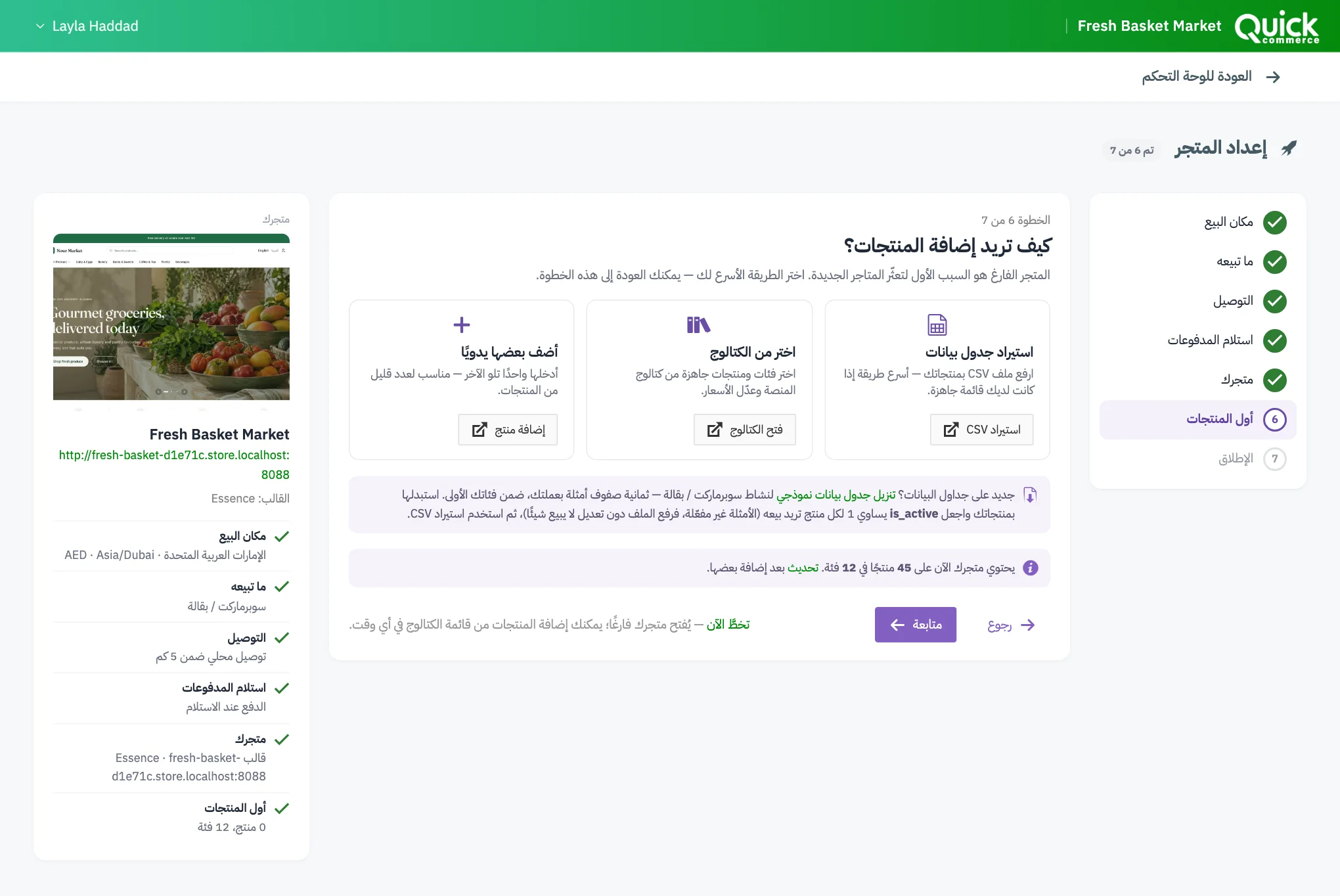Click the Quick commerce logo
1340x896 pixels.
tap(1276, 27)
